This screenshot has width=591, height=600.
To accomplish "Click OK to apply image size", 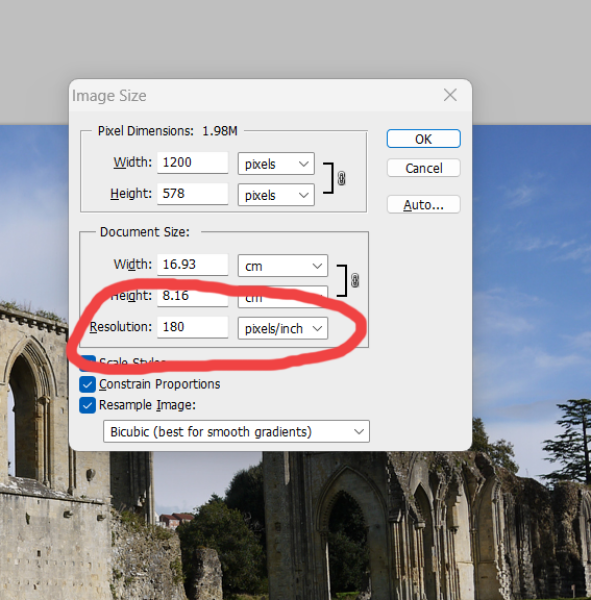I will [x=423, y=139].
